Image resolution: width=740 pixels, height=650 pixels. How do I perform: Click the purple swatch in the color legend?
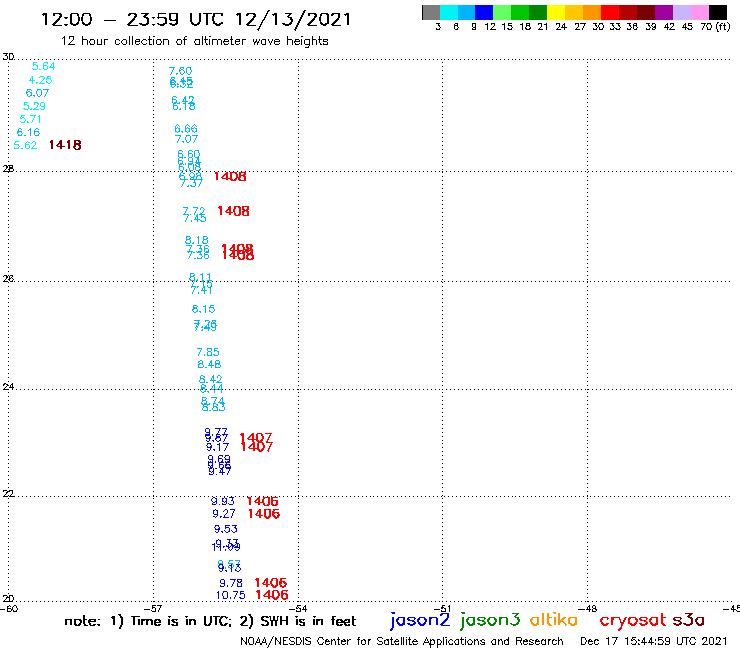[664, 12]
